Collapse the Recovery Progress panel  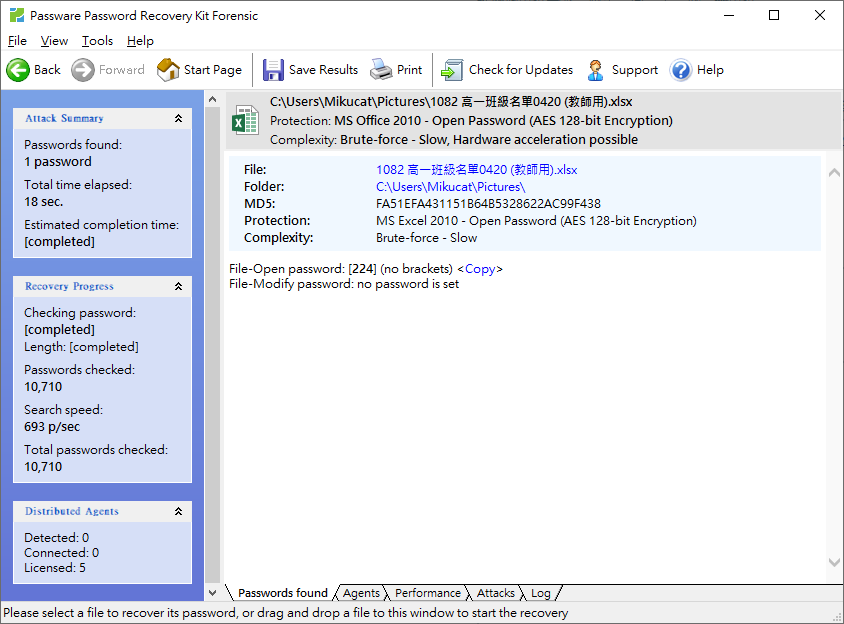[179, 286]
